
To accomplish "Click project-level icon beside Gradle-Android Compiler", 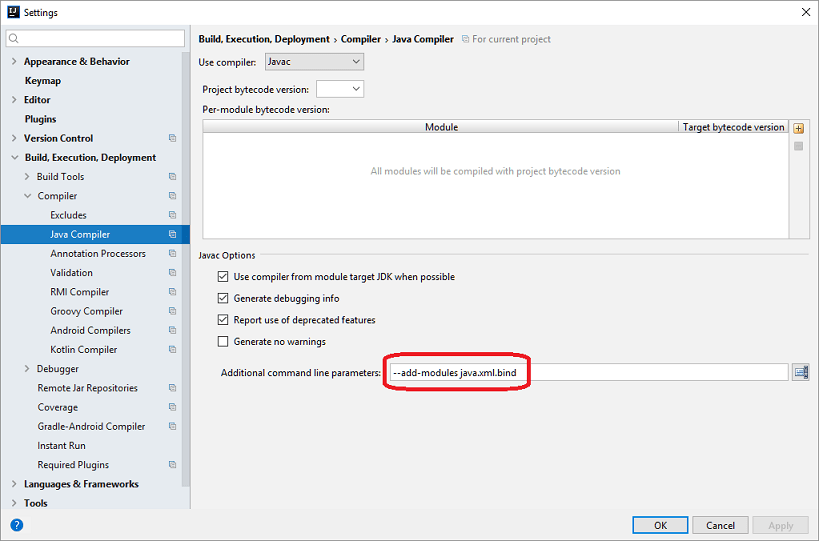I will [172, 427].
